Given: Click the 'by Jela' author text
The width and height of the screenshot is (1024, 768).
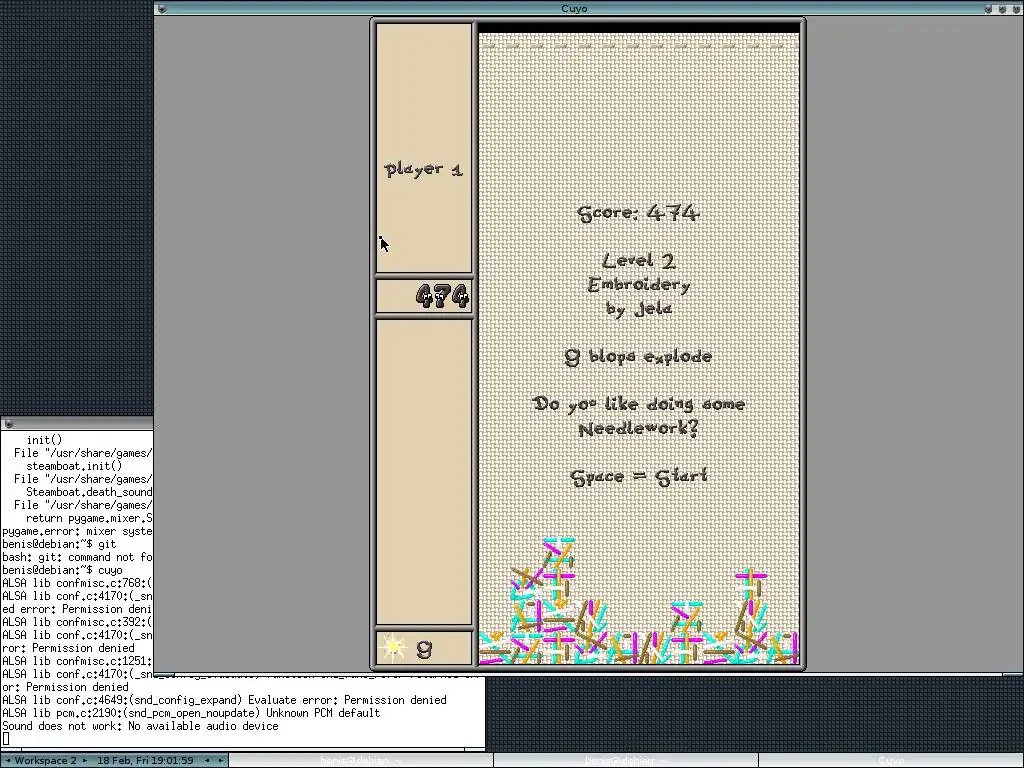Looking at the screenshot, I should click(x=639, y=309).
